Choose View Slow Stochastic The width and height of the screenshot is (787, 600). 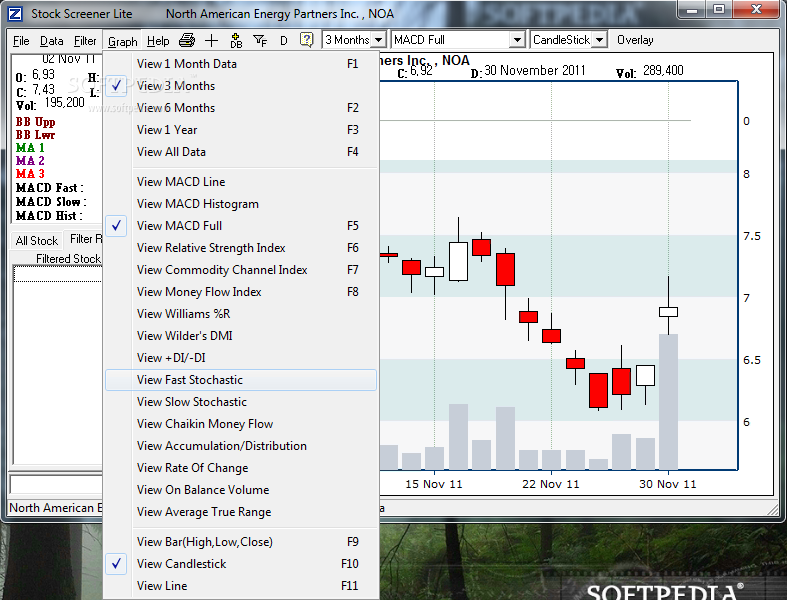[x=241, y=402]
